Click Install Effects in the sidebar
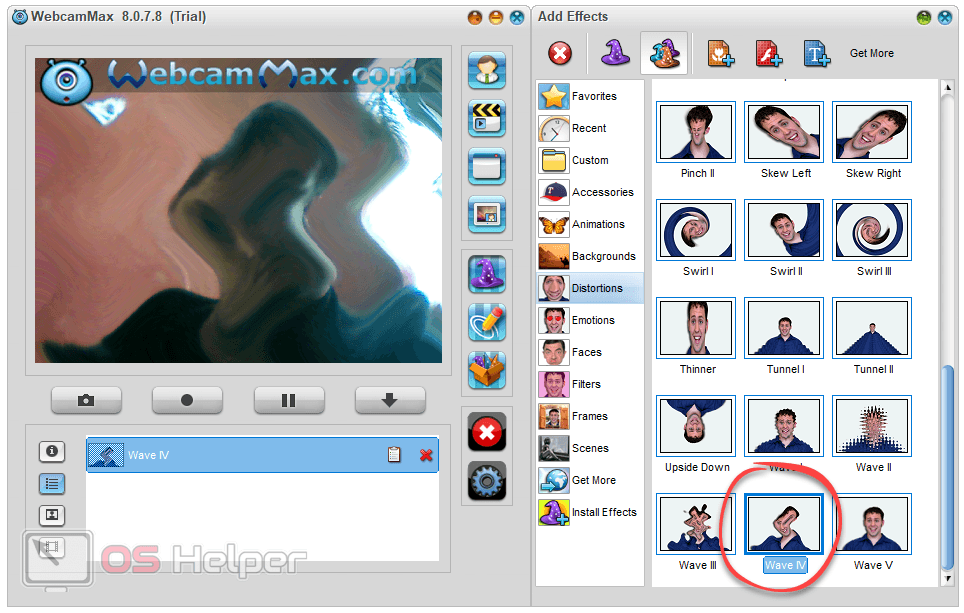The image size is (964, 613). coord(603,512)
